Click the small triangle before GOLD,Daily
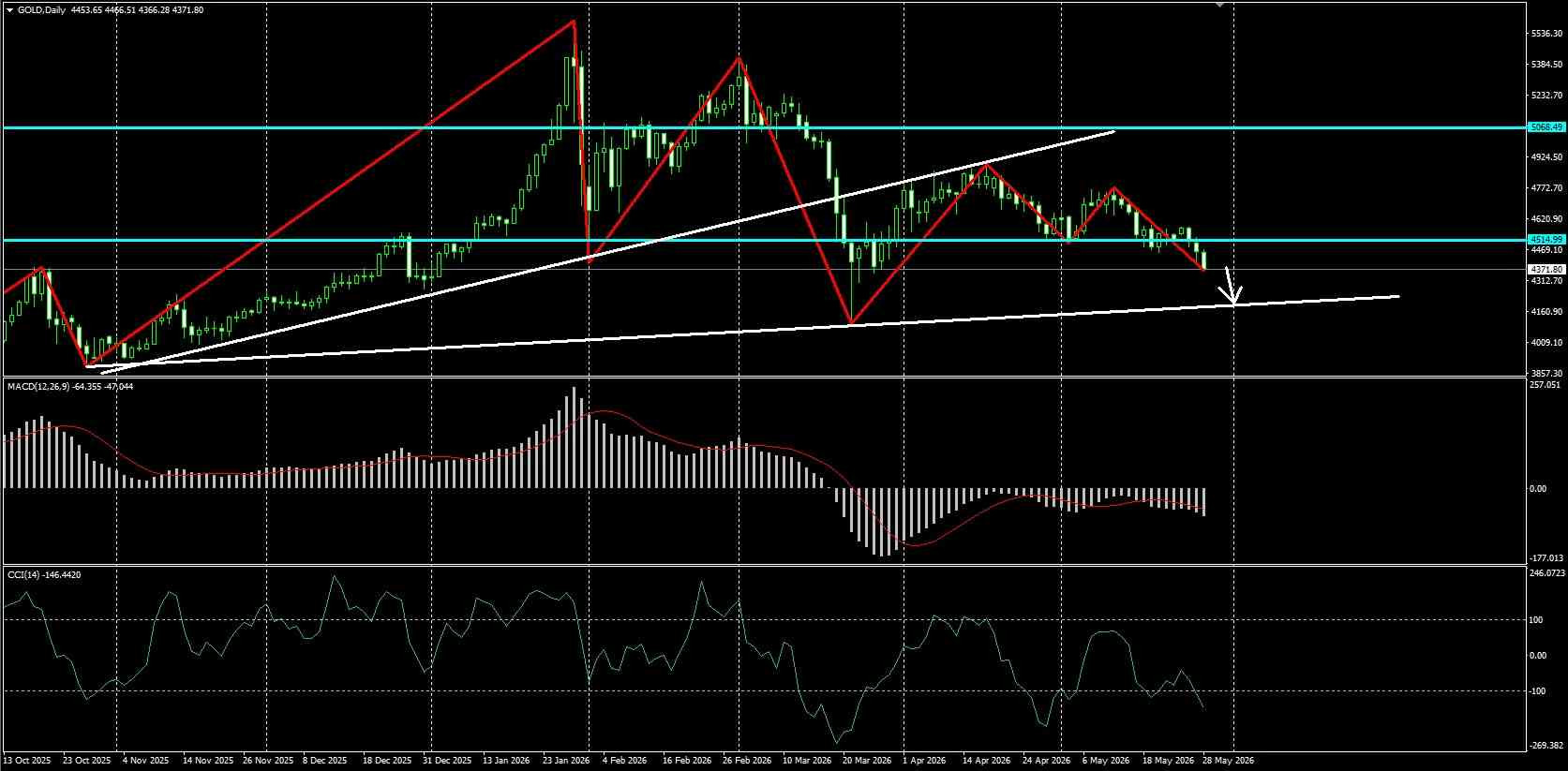The width and height of the screenshot is (1568, 771). pyautogui.click(x=9, y=10)
